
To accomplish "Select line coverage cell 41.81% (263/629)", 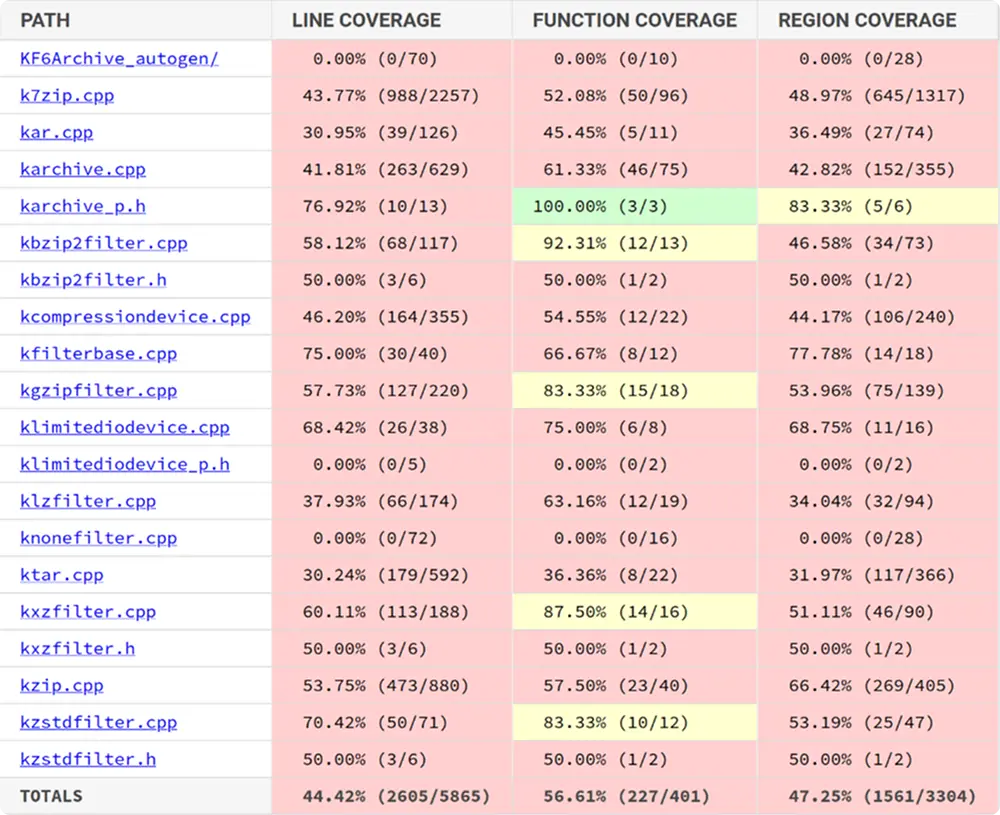I will point(391,170).
